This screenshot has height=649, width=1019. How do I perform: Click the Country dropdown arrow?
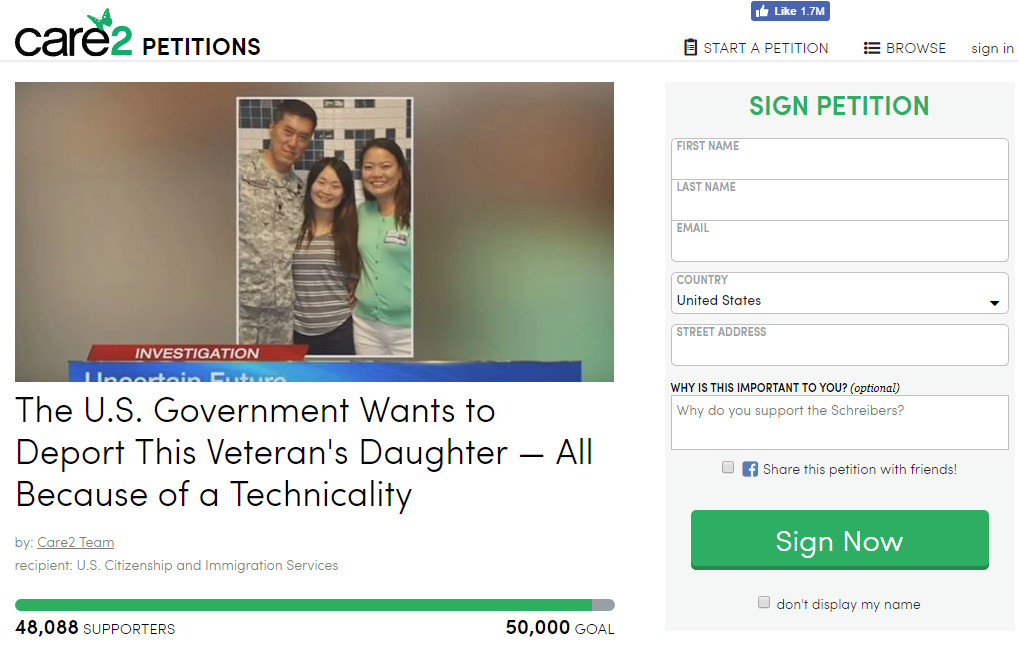click(994, 303)
